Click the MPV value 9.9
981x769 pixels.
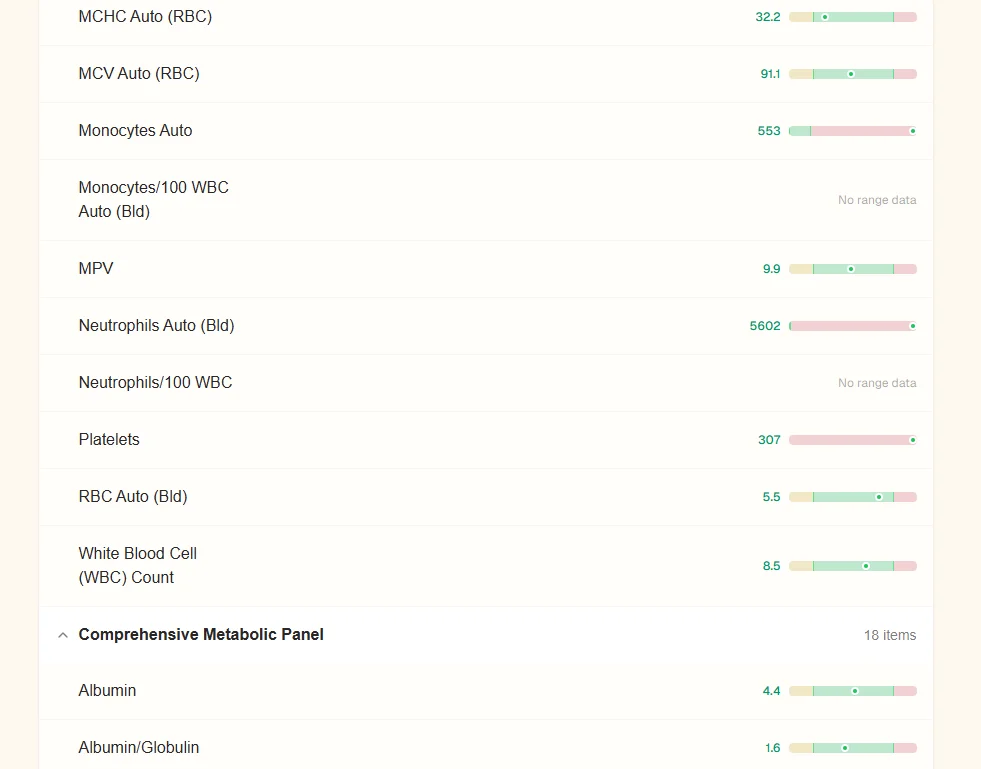(771, 269)
